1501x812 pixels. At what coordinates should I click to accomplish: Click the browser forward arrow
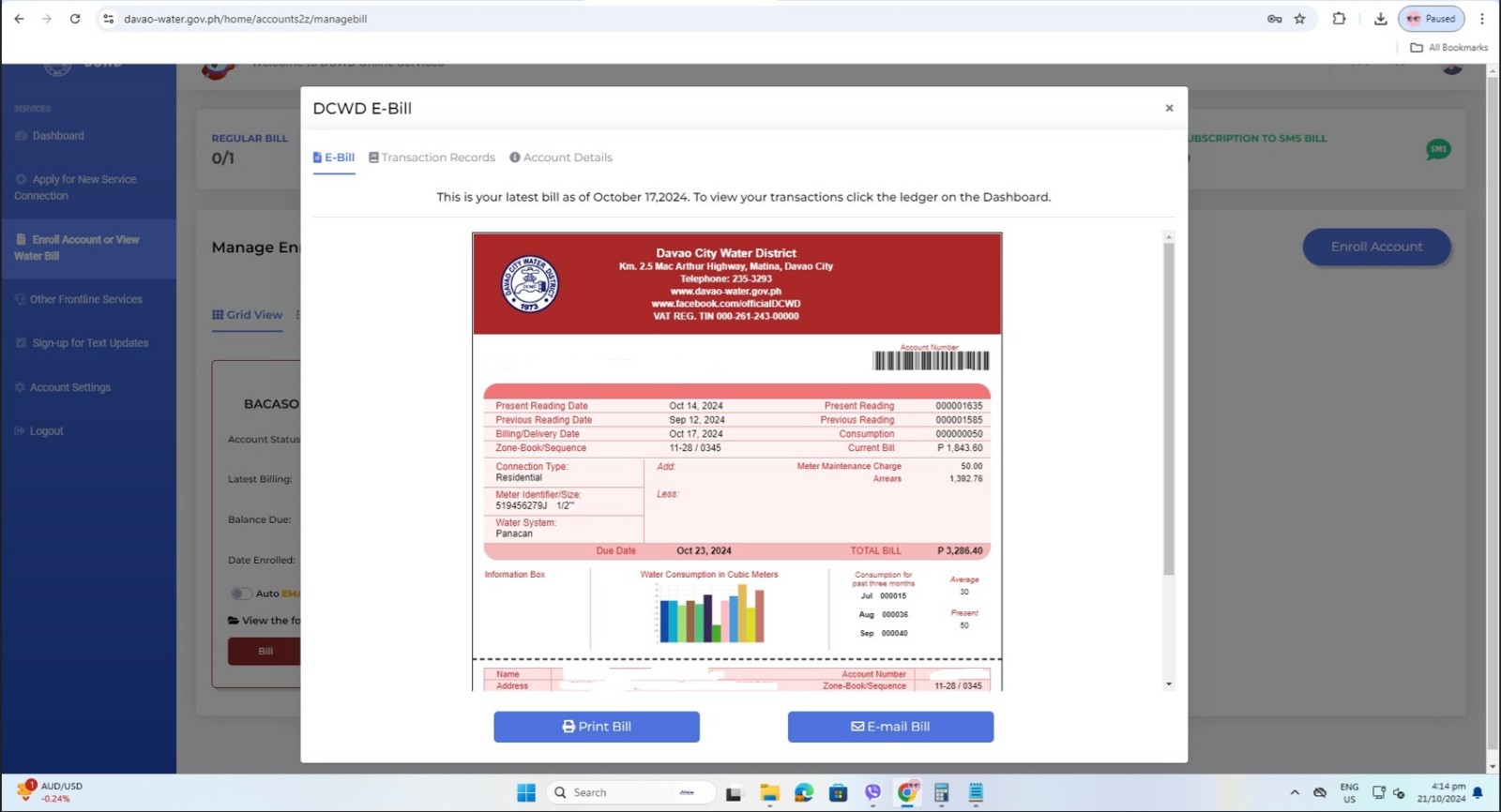[x=47, y=19]
